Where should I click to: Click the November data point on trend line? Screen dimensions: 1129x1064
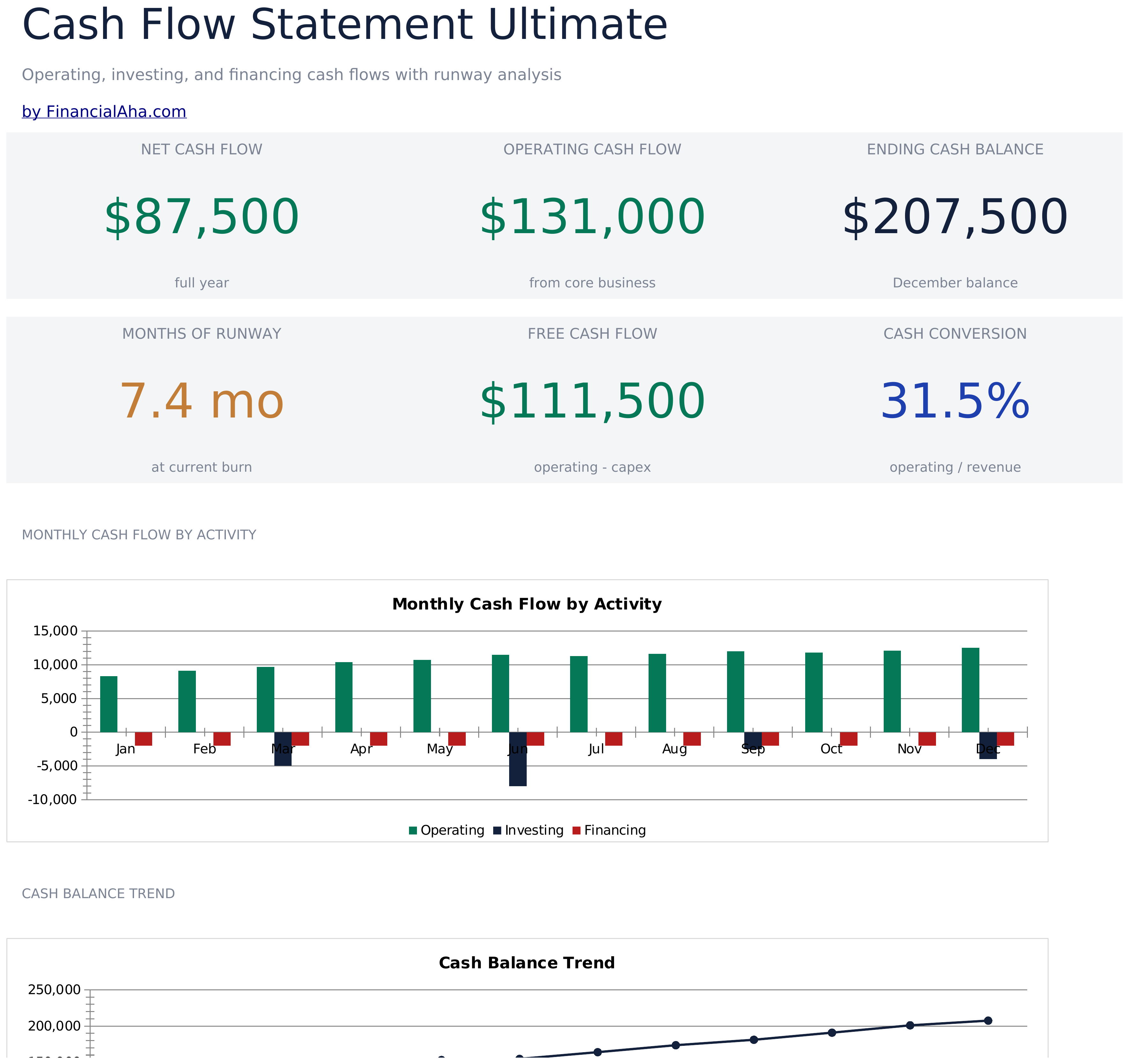(x=910, y=1025)
